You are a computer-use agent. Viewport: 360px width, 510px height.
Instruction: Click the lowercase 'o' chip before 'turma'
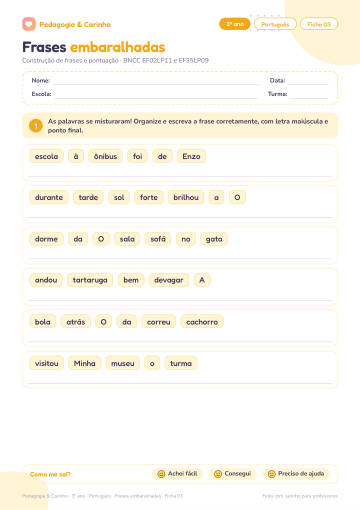(x=152, y=363)
